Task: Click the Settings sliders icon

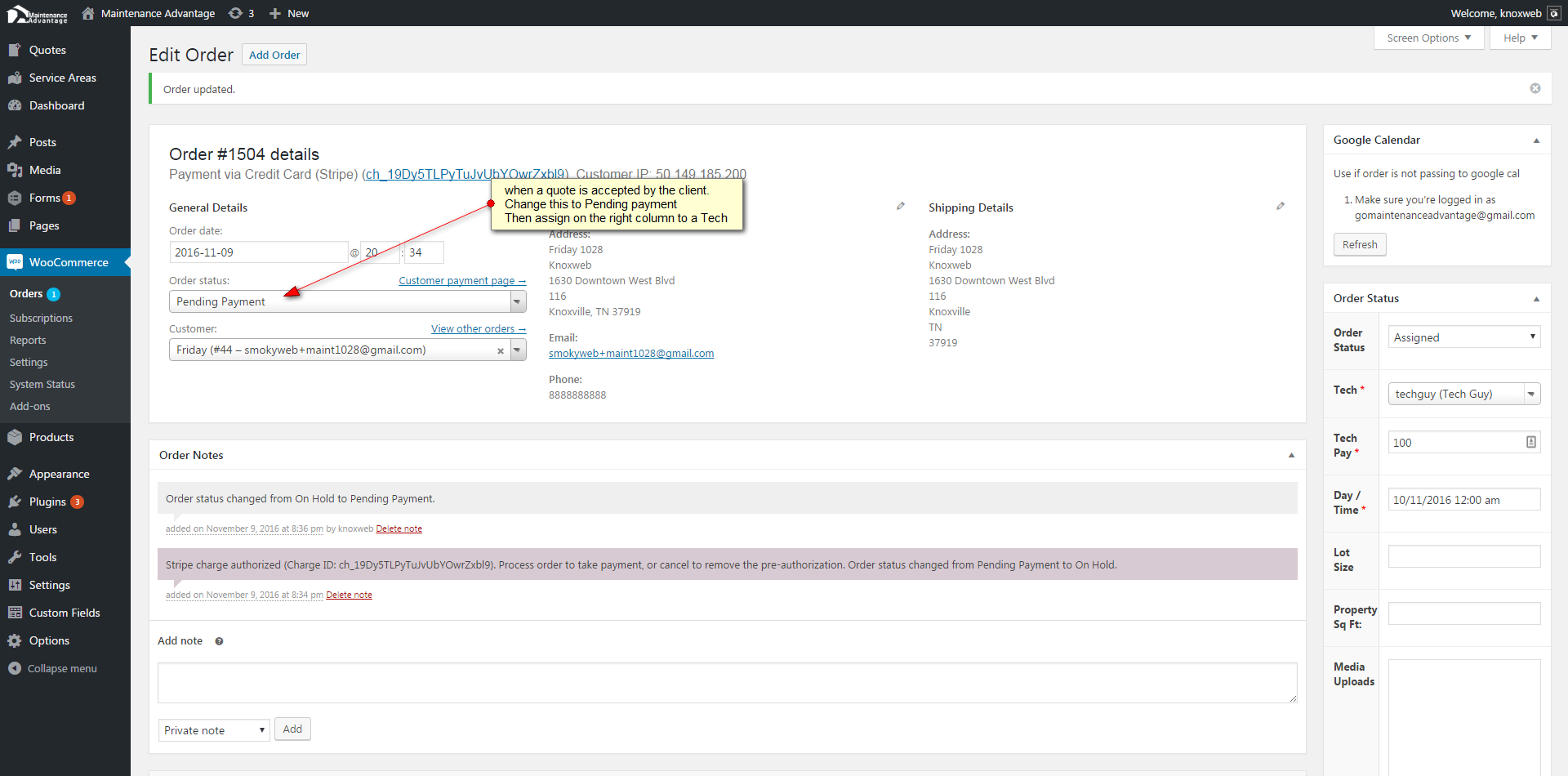Action: click(x=15, y=585)
